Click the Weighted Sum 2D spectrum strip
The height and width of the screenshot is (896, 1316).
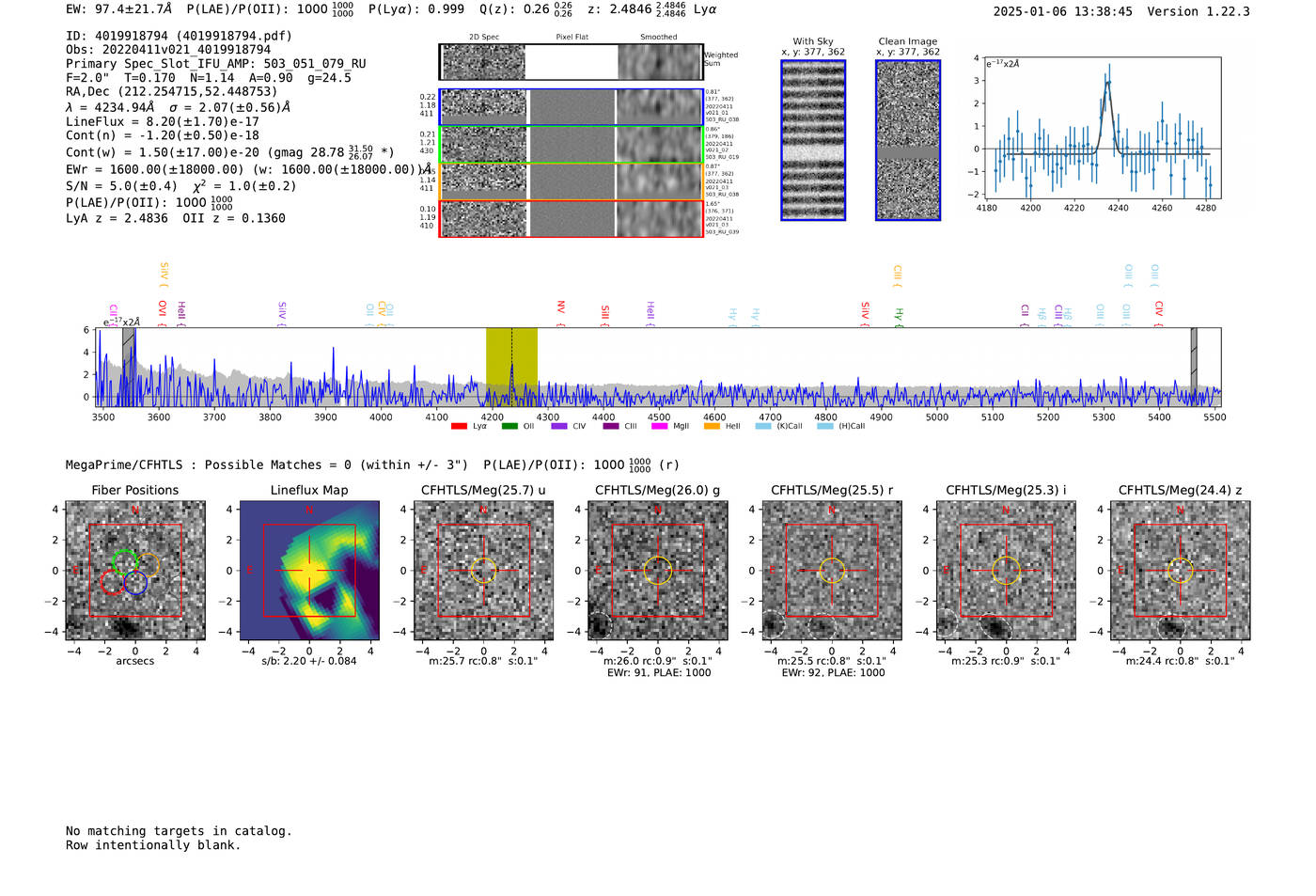572,62
